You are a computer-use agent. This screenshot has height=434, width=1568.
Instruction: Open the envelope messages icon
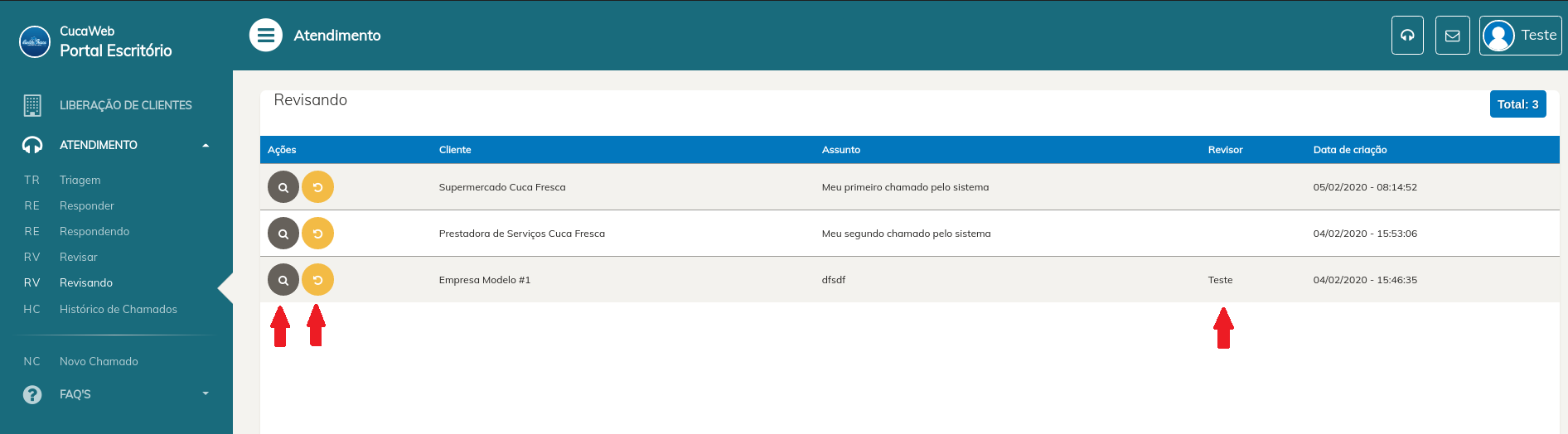(x=1453, y=36)
